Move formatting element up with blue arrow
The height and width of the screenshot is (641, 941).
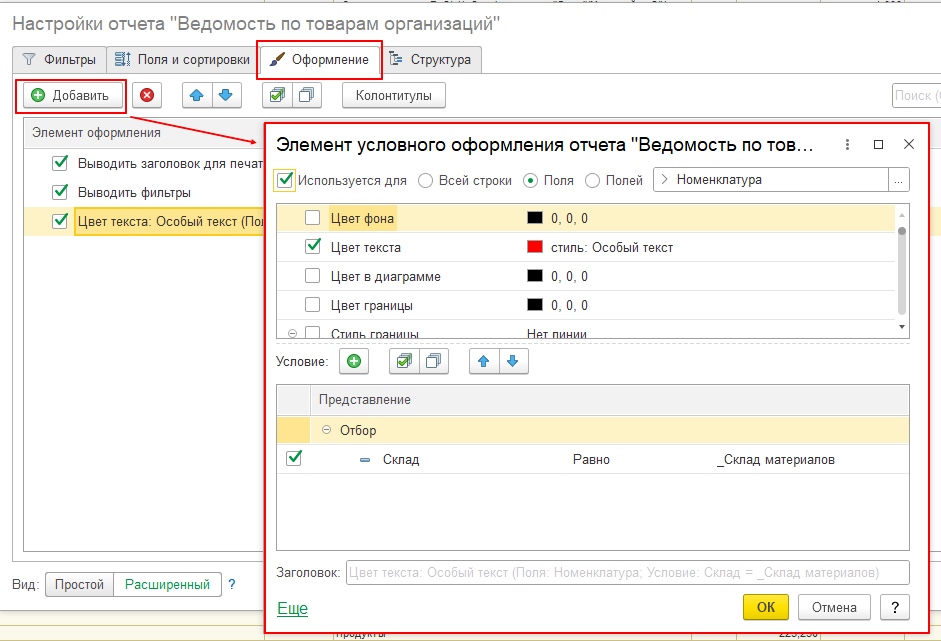point(197,95)
